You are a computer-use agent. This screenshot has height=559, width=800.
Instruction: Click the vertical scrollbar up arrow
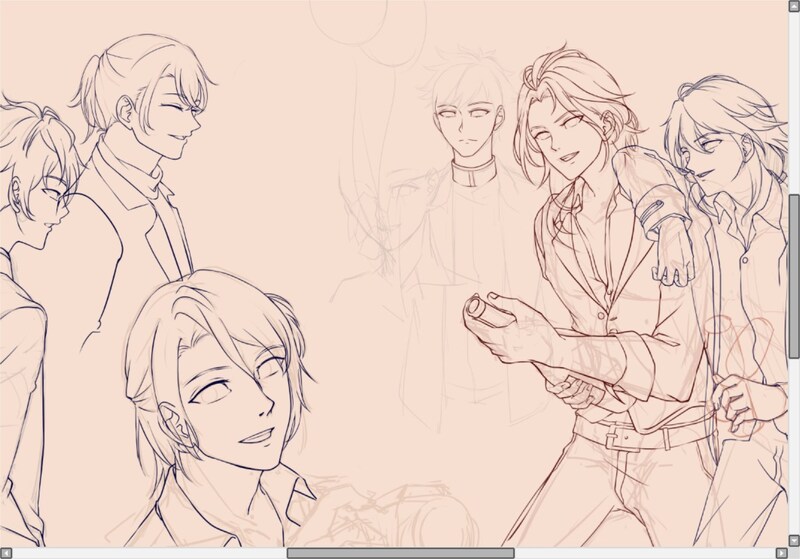794,6
